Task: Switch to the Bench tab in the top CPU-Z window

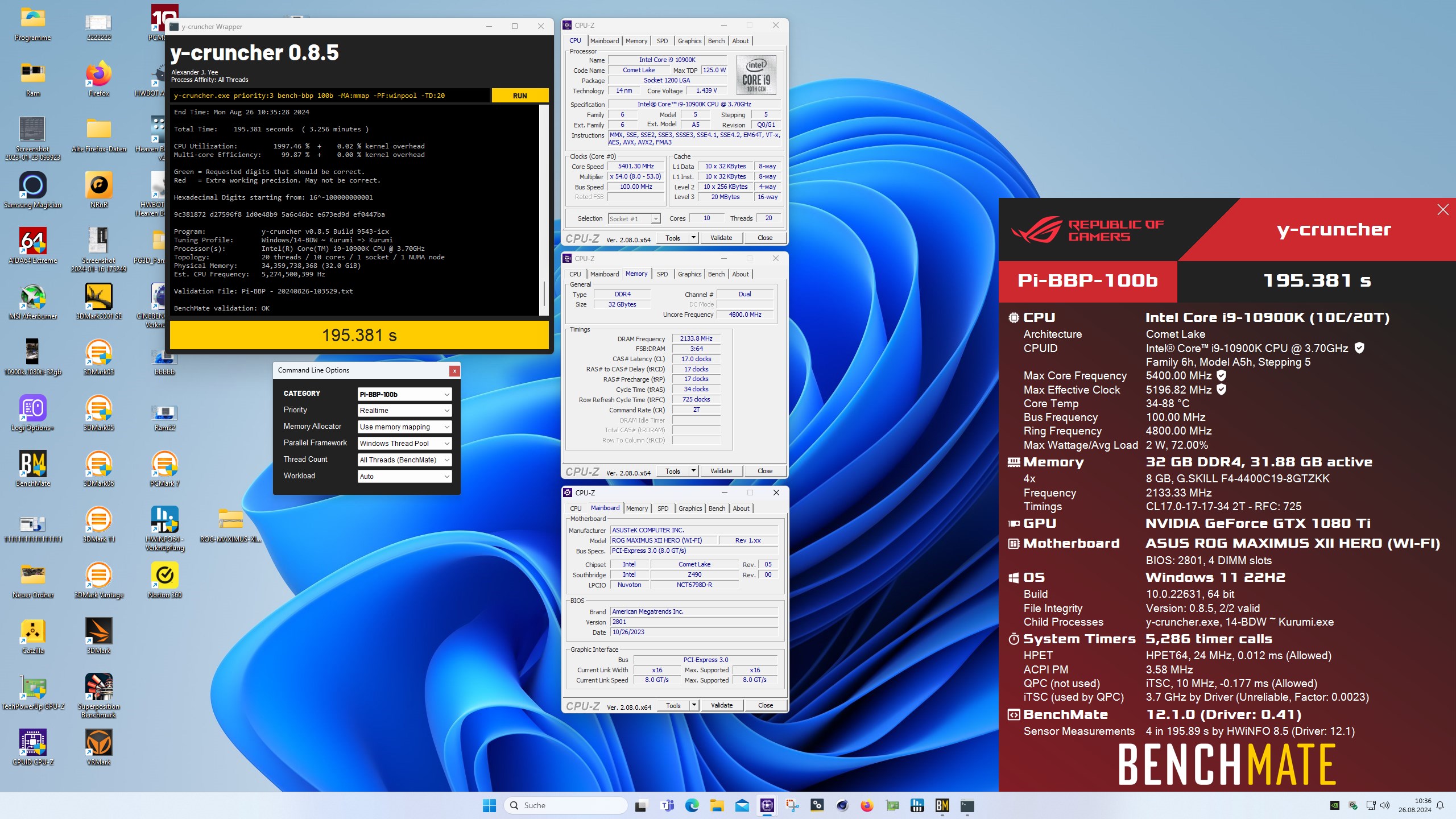Action: tap(716, 41)
